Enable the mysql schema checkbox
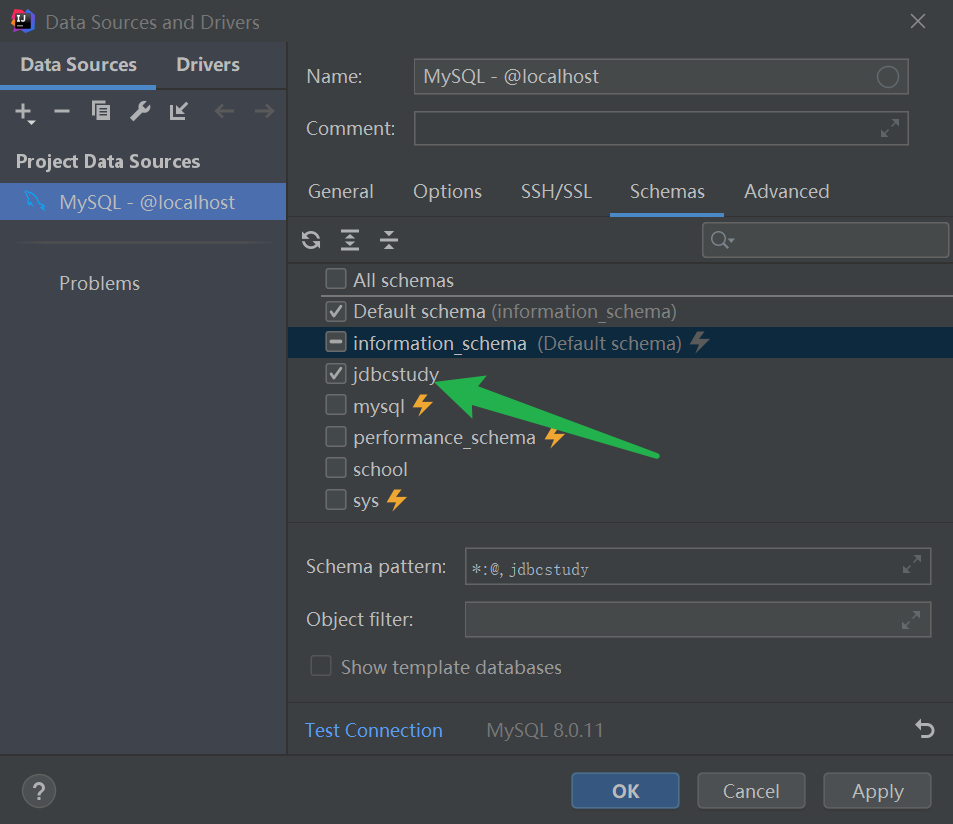Viewport: 953px width, 824px height. click(x=335, y=405)
